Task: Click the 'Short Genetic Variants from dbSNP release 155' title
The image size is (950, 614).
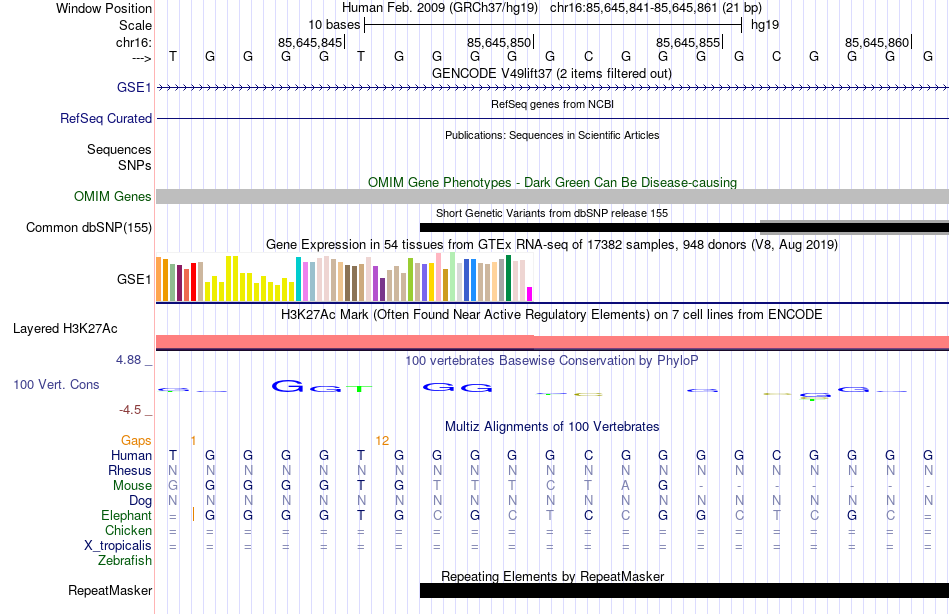Action: tap(552, 213)
